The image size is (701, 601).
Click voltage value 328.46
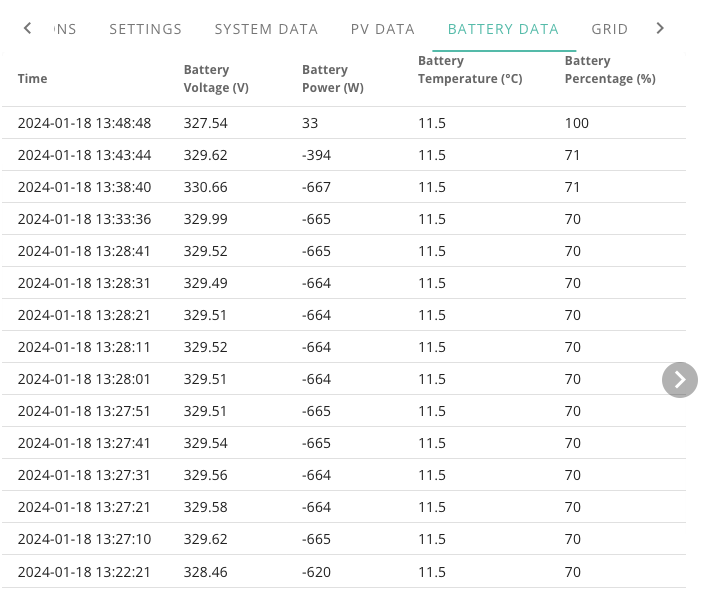[205, 572]
